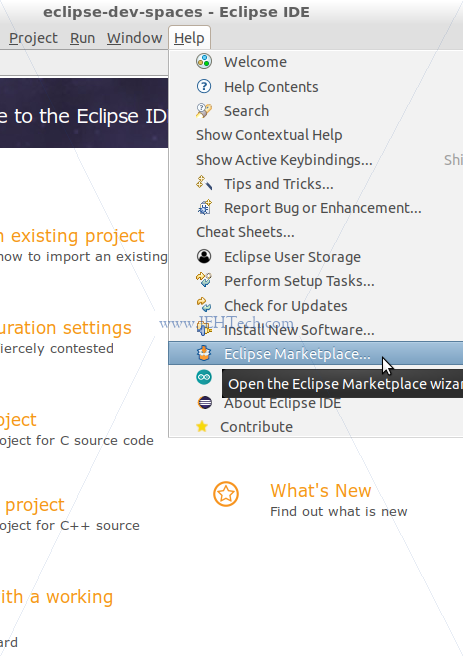Click the teal infinity icon below Marketplace
463x656 pixels.
(204, 377)
